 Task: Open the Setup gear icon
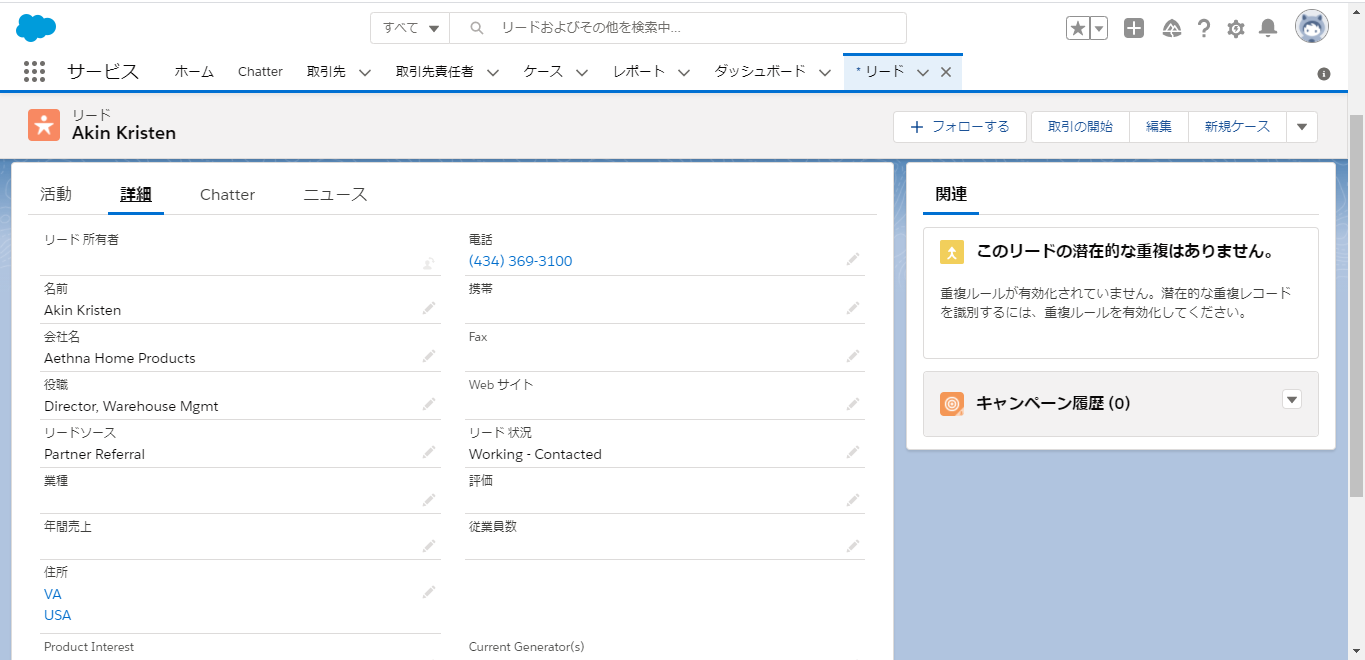tap(1236, 28)
